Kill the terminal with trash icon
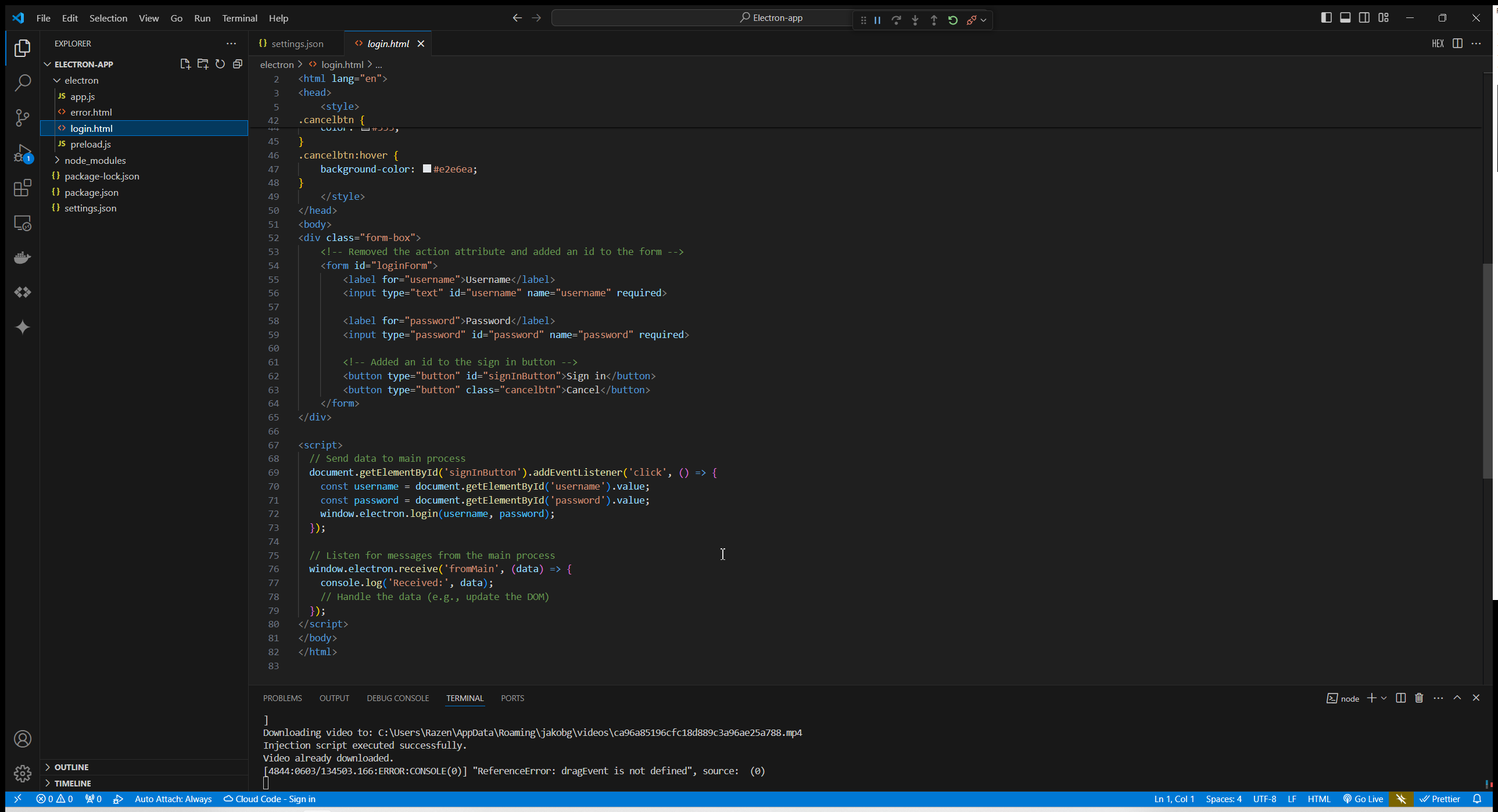The image size is (1498, 812). pyautogui.click(x=1419, y=698)
